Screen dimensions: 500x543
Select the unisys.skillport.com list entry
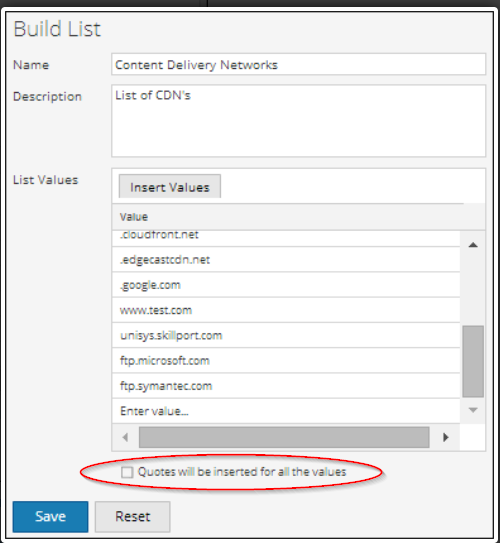[286, 336]
